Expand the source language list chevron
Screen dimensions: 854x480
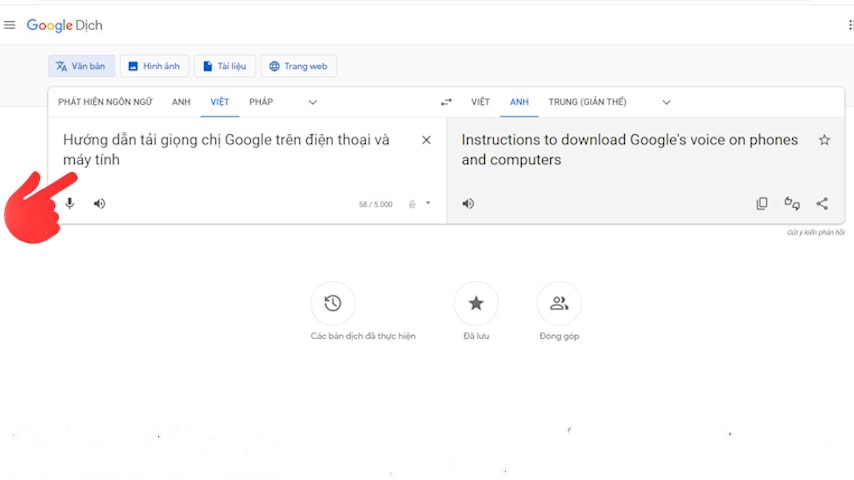pos(313,102)
